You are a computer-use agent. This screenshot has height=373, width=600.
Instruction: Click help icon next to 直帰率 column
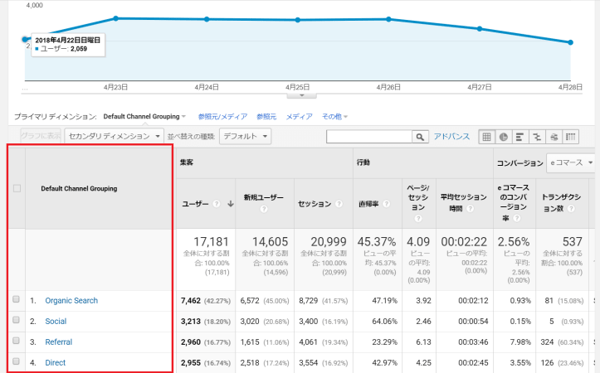click(386, 204)
